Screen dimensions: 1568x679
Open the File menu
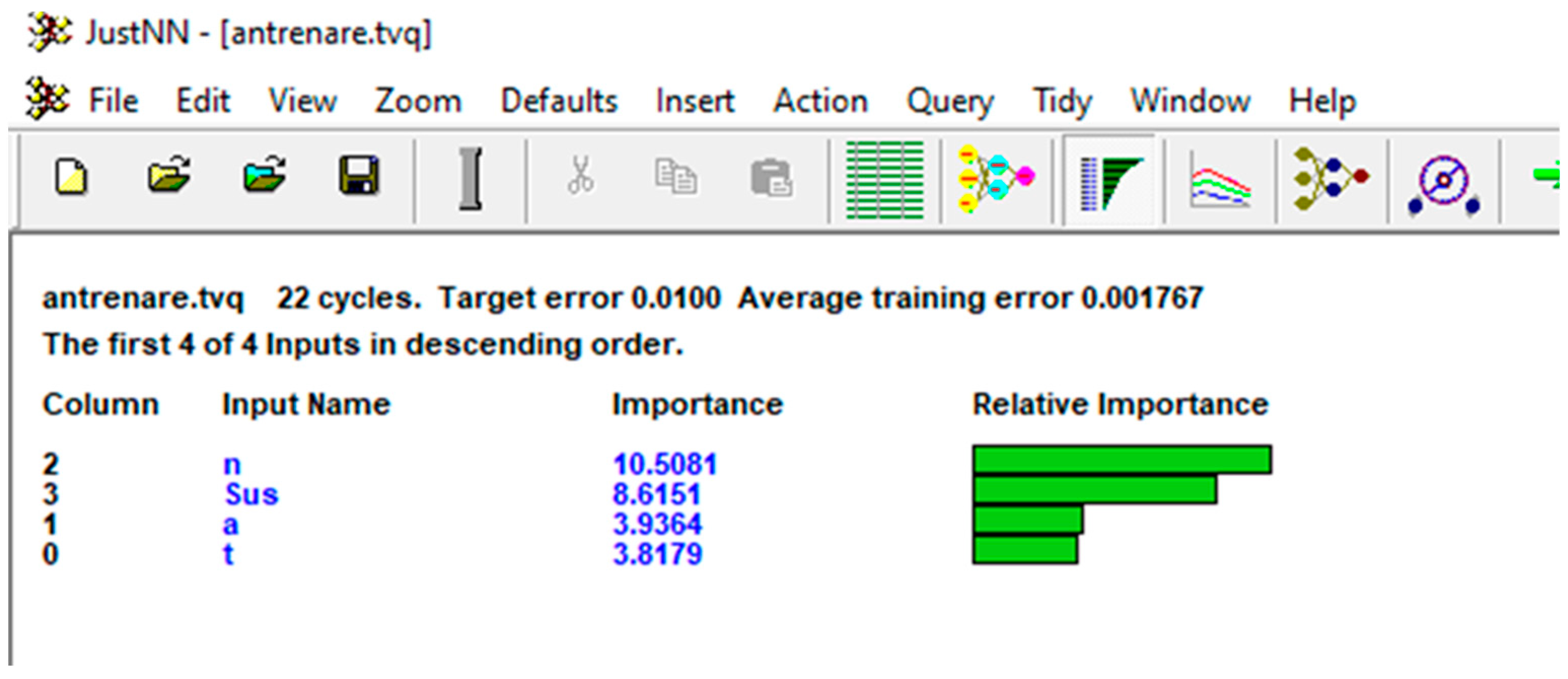click(113, 101)
